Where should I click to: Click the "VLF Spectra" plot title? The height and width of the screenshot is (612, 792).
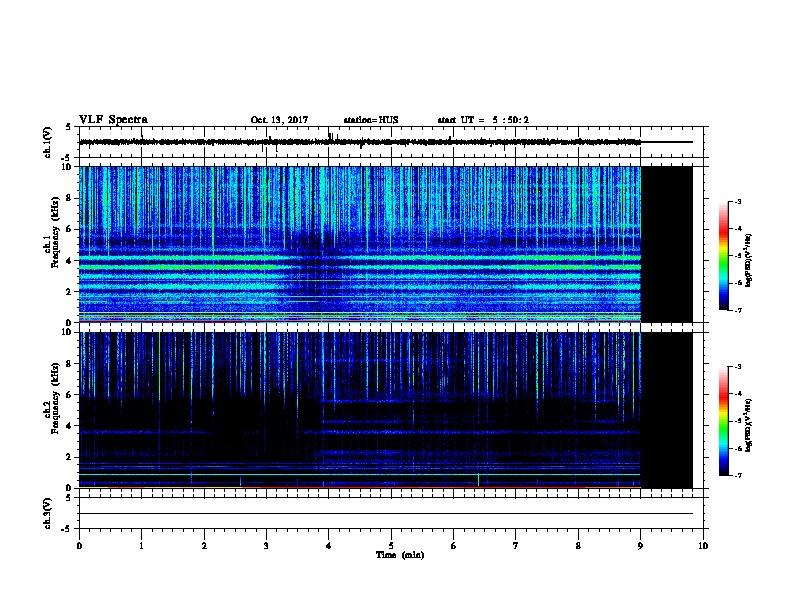114,120
